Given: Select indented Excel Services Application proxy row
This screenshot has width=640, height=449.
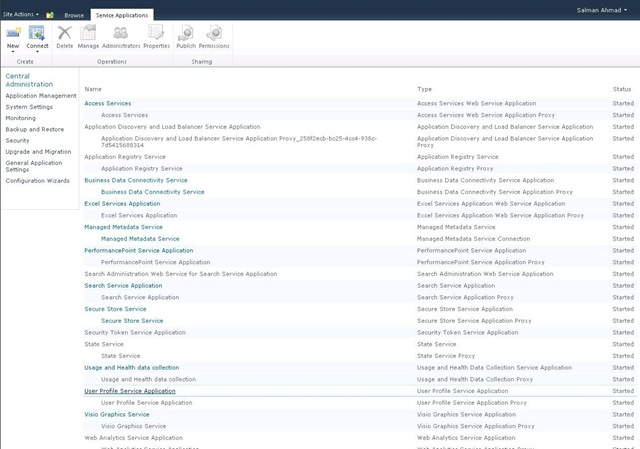Looking at the screenshot, I should (x=360, y=215).
